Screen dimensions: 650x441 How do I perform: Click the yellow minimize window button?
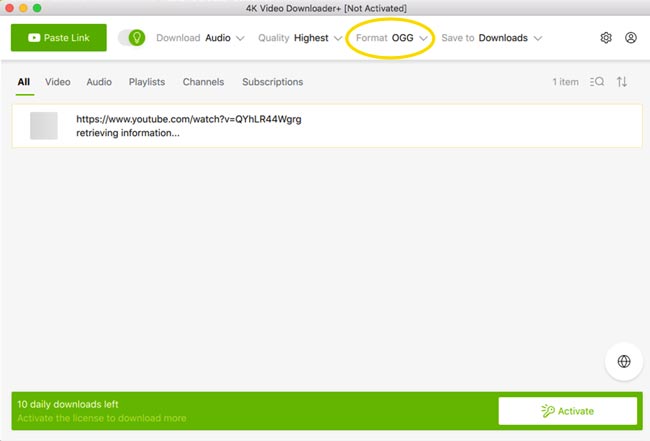pyautogui.click(x=24, y=8)
